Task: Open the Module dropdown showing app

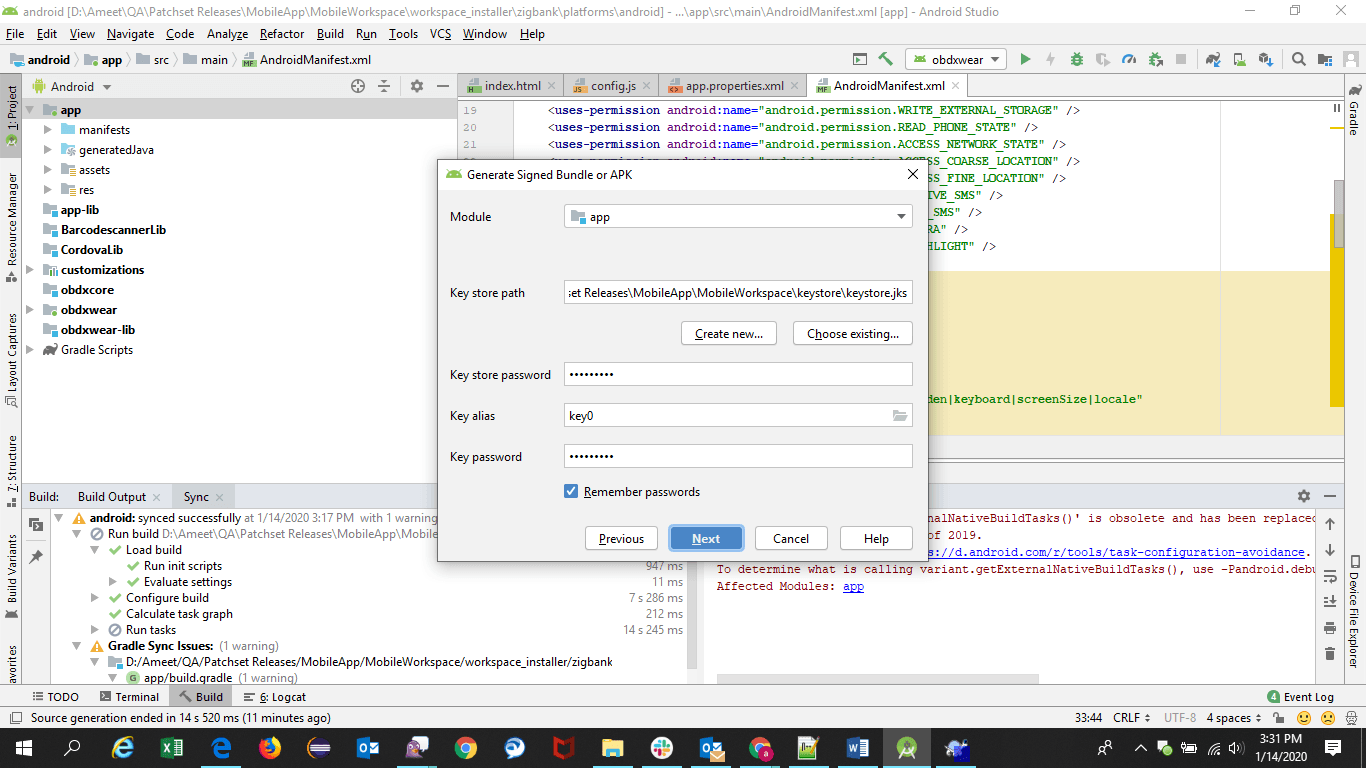Action: 738,217
